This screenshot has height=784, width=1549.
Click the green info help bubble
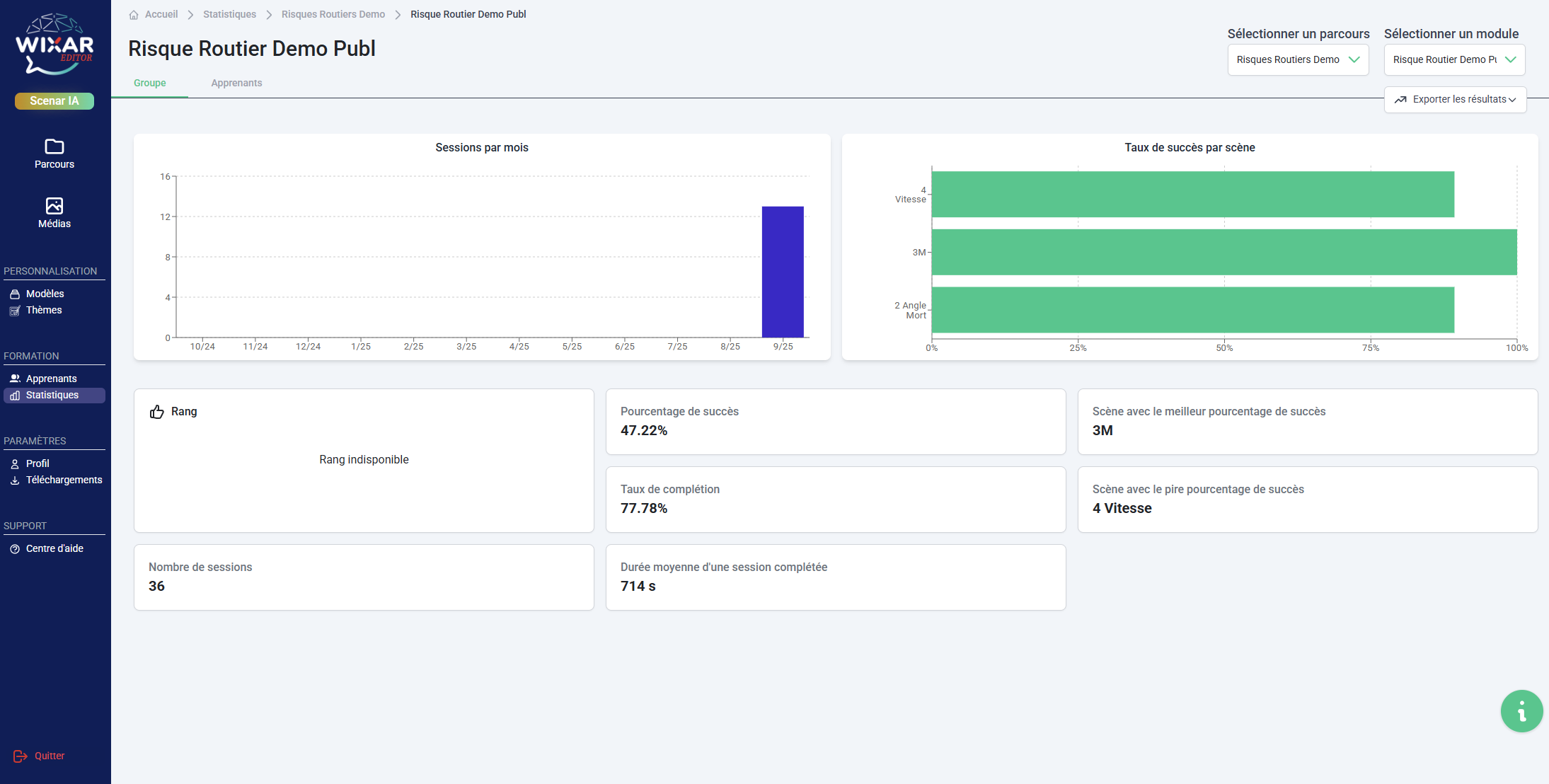pyautogui.click(x=1521, y=710)
